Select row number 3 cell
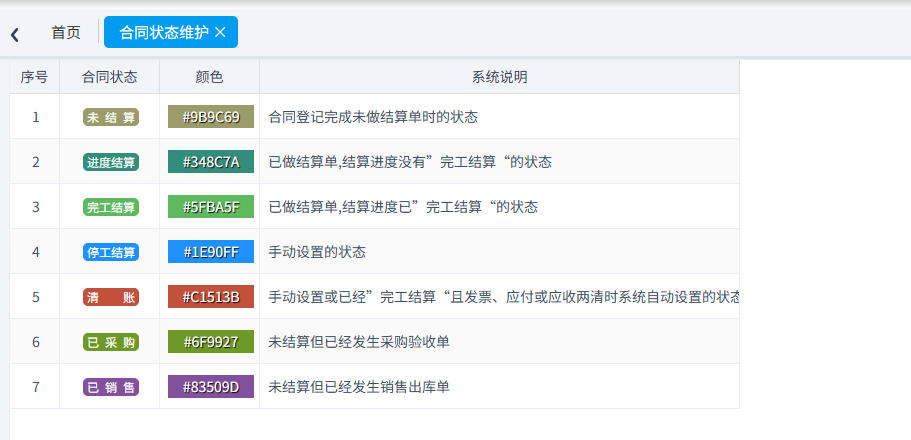This screenshot has height=440, width=911. (x=35, y=207)
